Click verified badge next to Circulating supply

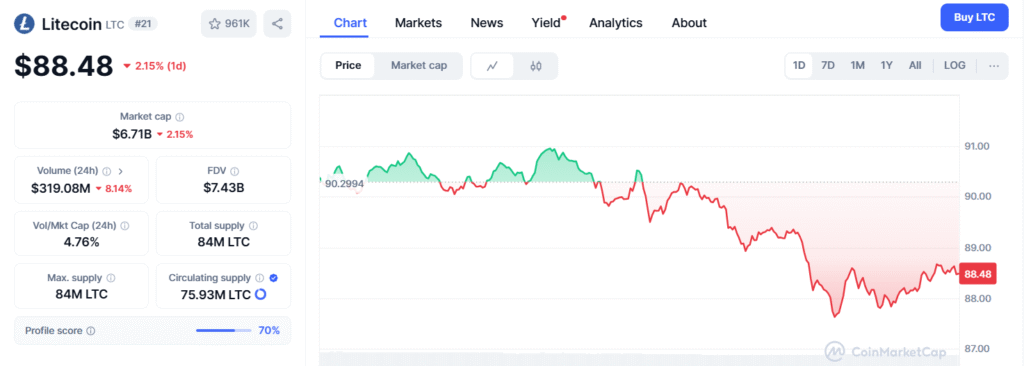pyautogui.click(x=274, y=278)
